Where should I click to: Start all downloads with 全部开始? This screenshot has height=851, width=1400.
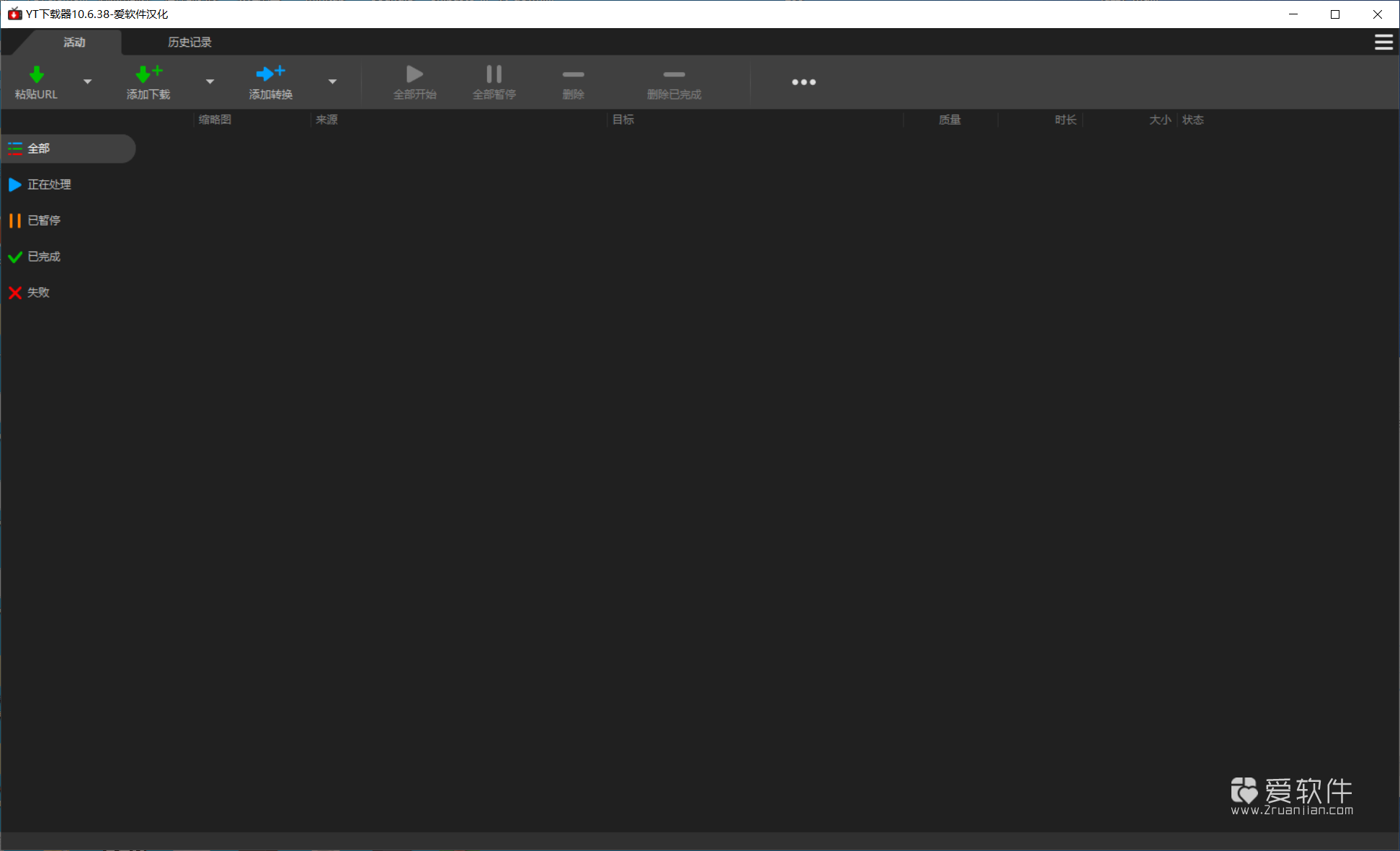(x=415, y=82)
